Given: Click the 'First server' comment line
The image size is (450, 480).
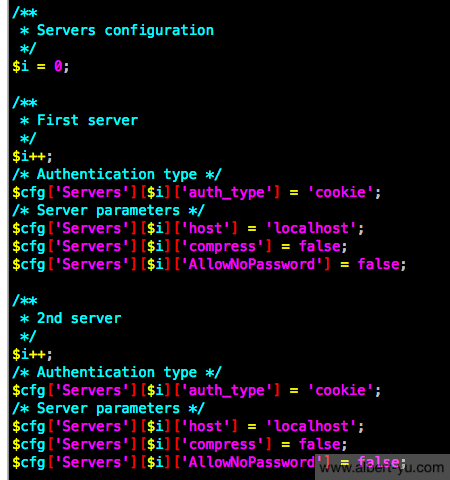Looking at the screenshot, I should (87, 120).
